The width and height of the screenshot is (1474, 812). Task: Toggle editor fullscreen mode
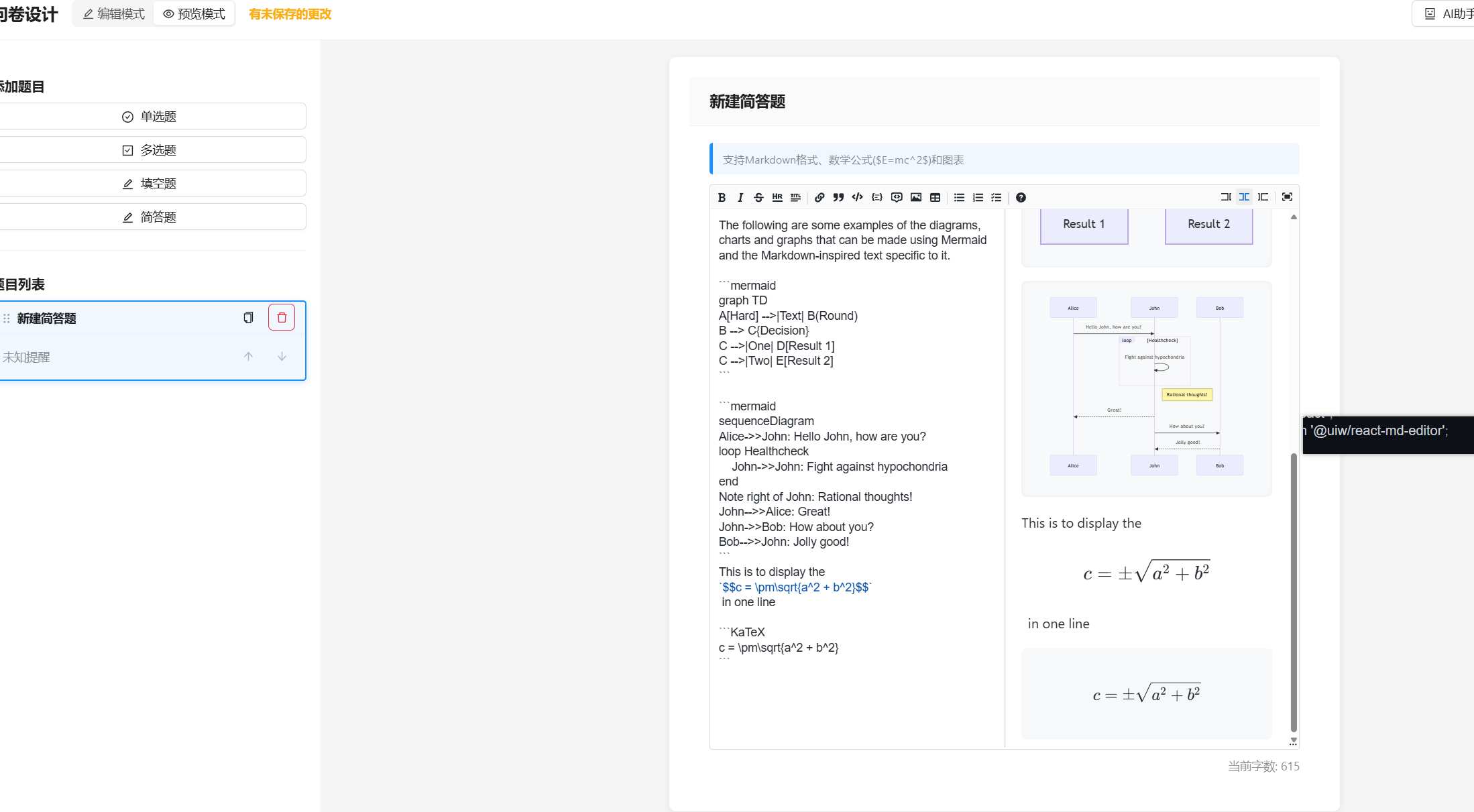click(1287, 196)
